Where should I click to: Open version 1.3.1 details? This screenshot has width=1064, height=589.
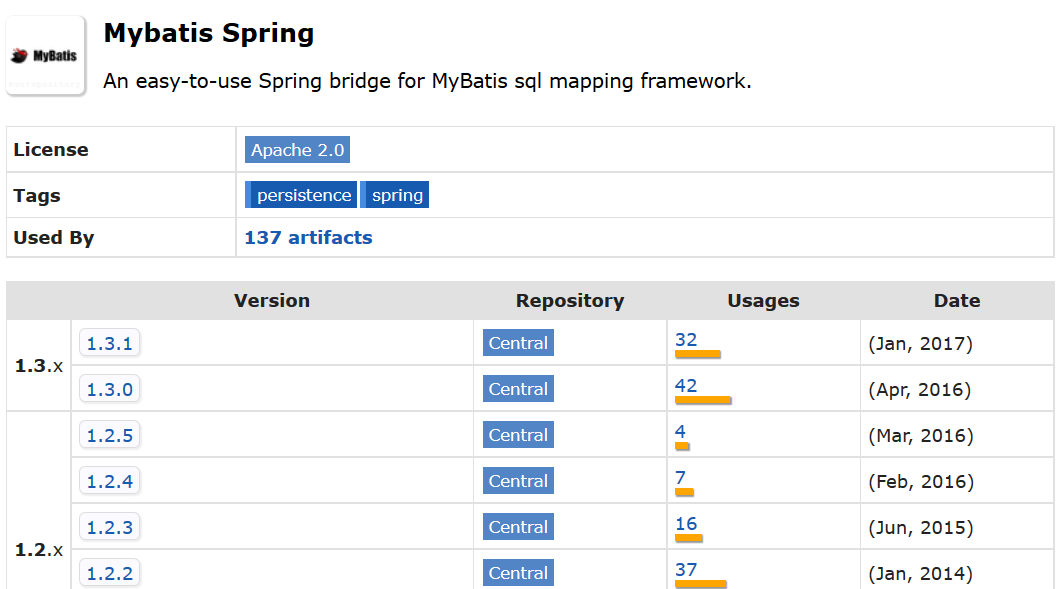(x=109, y=342)
